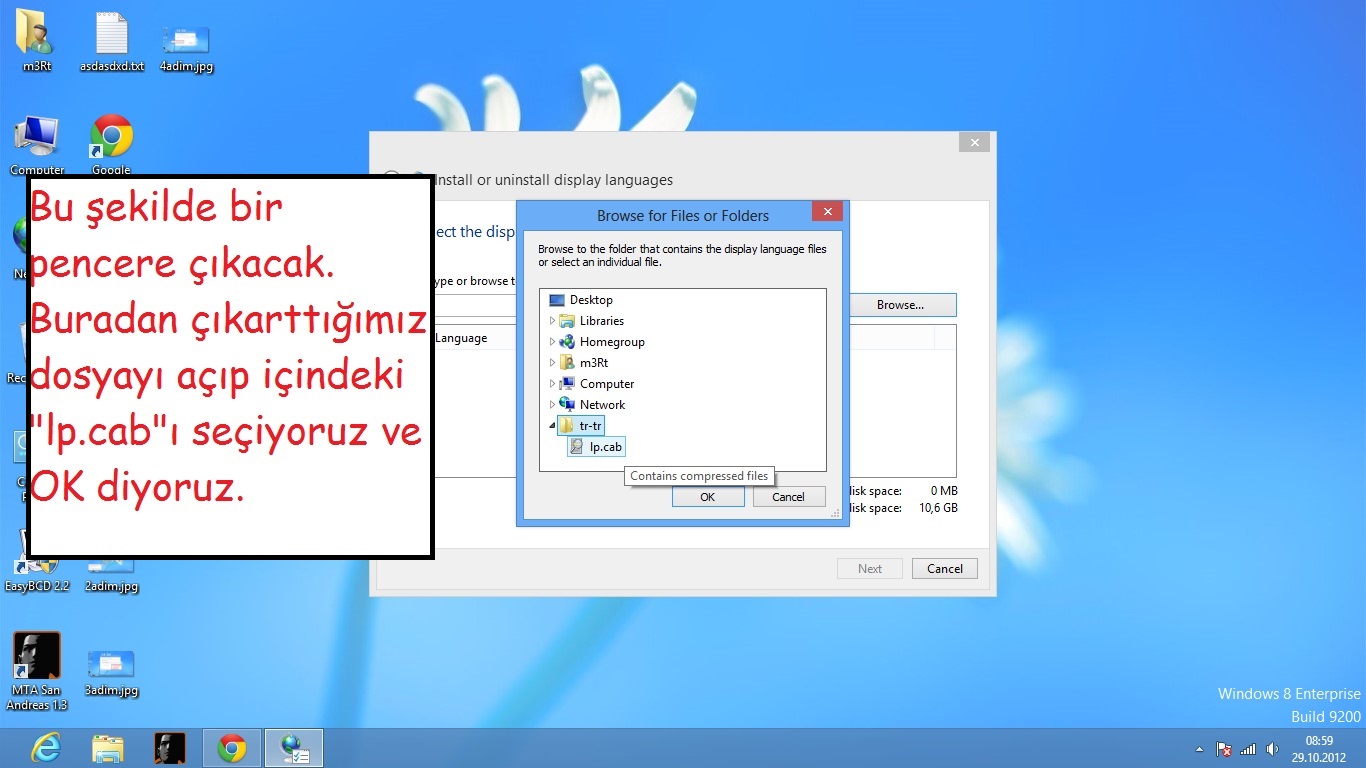The width and height of the screenshot is (1366, 768).
Task: Collapse the tr-tr folder node arrow
Action: coord(552,426)
